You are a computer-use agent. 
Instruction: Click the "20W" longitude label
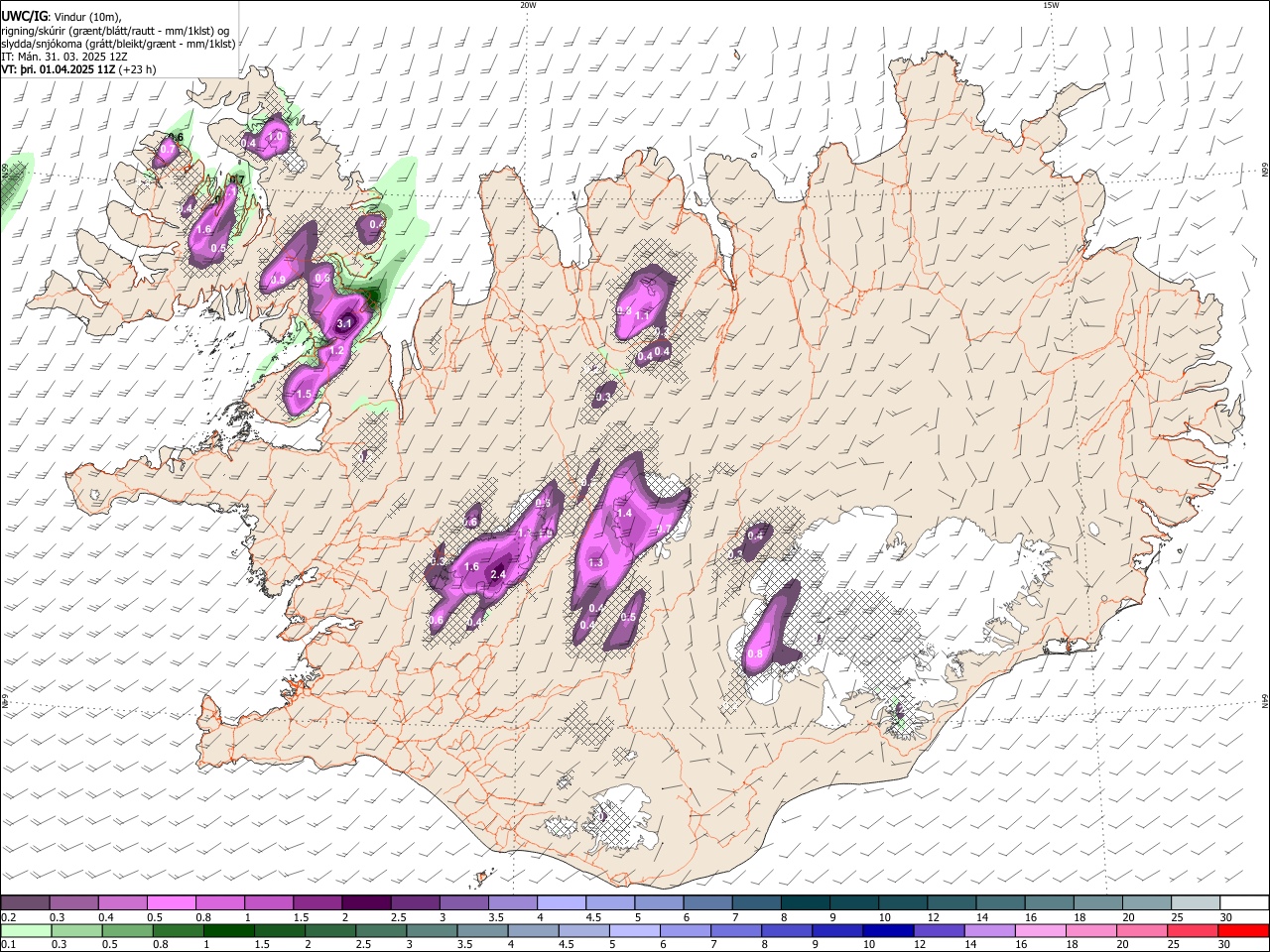[528, 5]
